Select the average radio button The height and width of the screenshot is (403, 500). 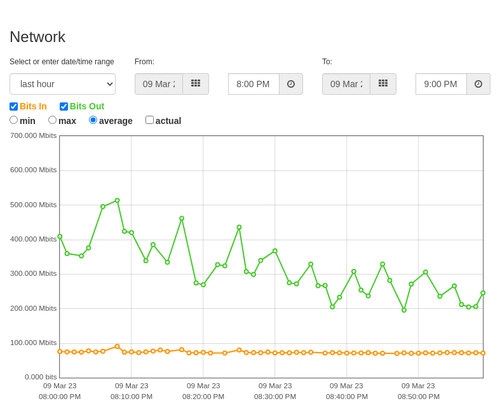93,120
